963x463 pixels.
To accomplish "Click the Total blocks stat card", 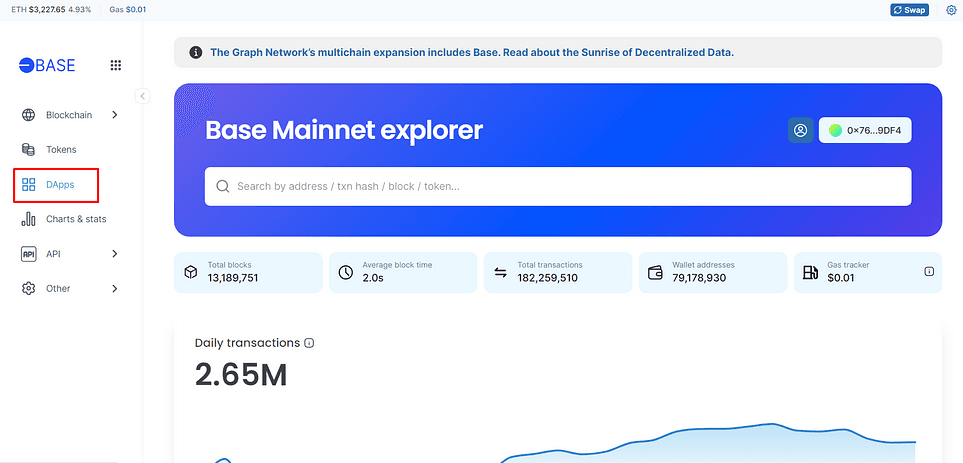I will pyautogui.click(x=248, y=272).
